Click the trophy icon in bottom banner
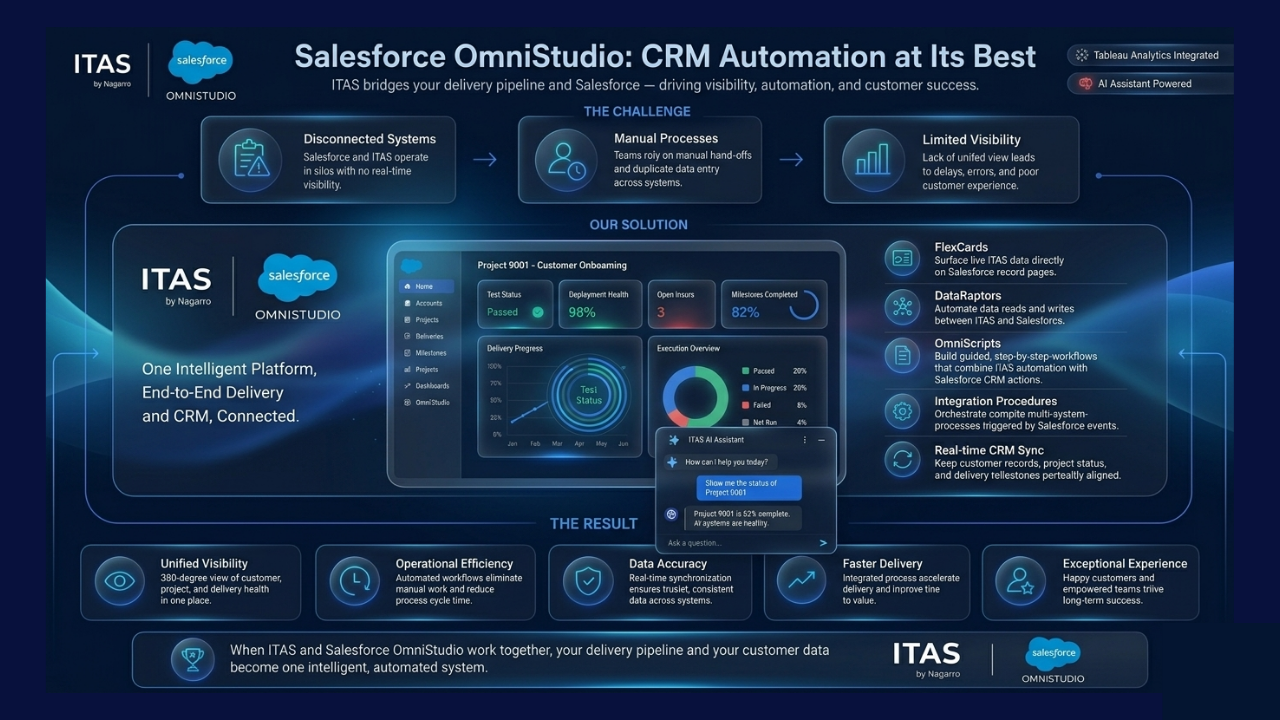Screen dimensions: 1280x720 pyautogui.click(x=192, y=659)
